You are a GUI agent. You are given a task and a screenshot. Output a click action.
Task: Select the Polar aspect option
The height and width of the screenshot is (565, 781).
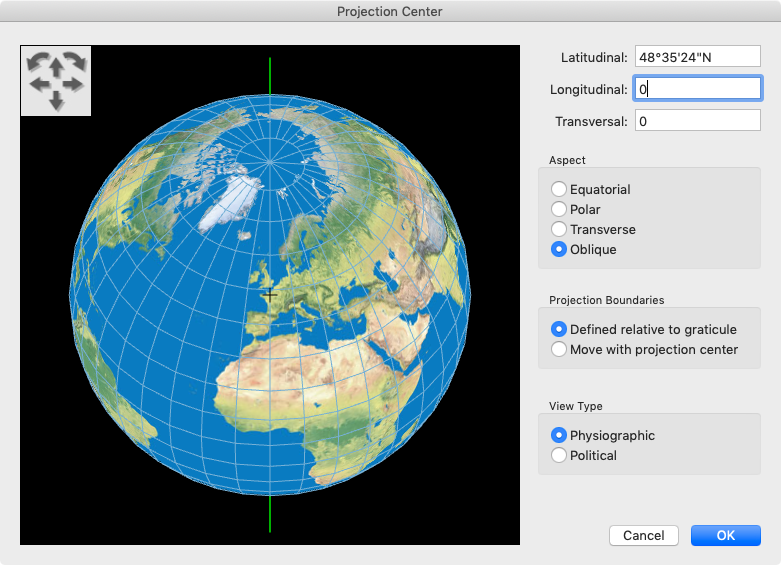coord(559,210)
